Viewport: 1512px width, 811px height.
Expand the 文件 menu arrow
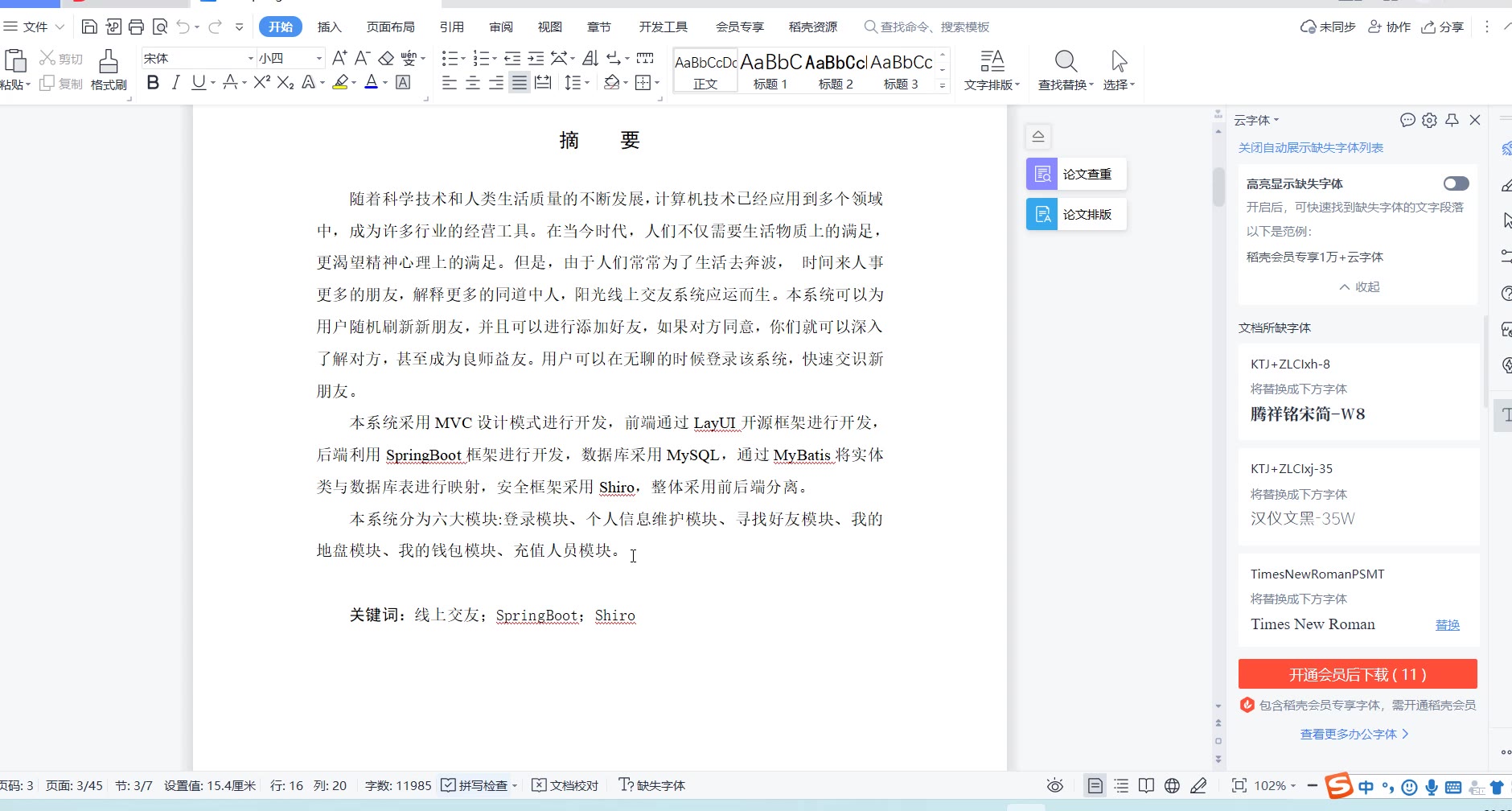60,27
